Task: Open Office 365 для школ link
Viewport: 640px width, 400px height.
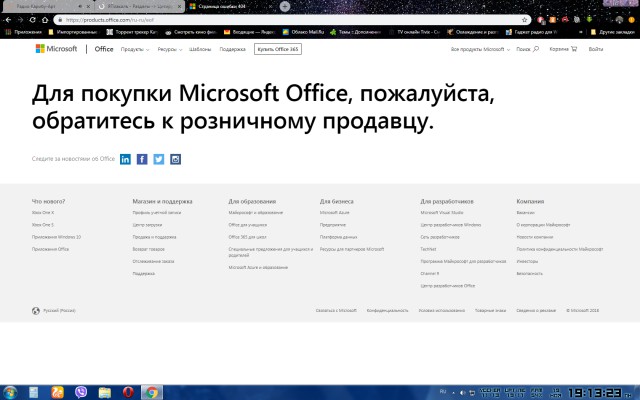Action: [247, 237]
